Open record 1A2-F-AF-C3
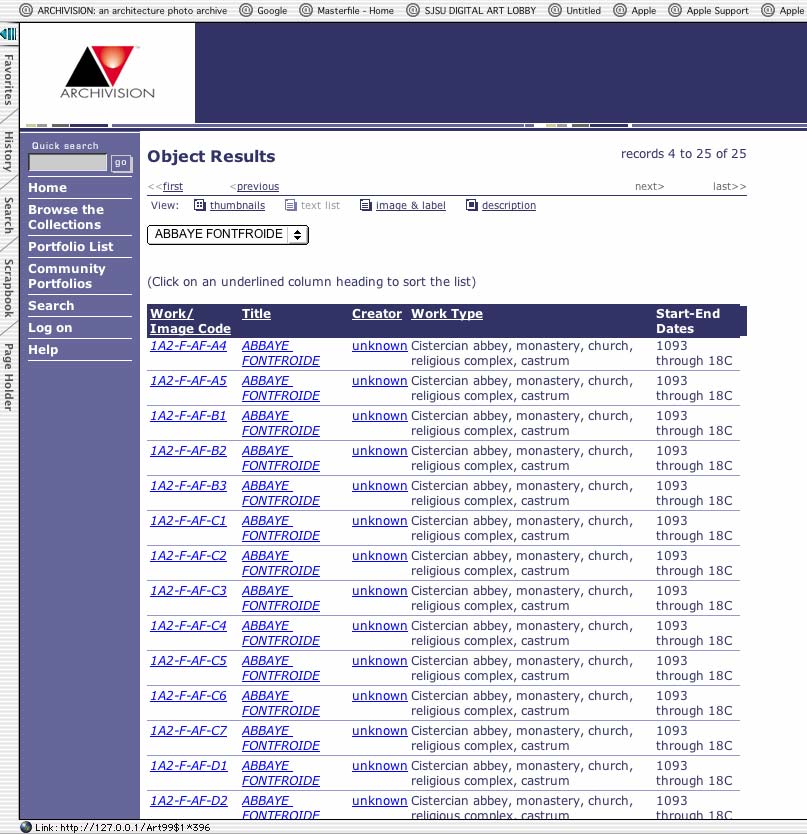 point(188,591)
